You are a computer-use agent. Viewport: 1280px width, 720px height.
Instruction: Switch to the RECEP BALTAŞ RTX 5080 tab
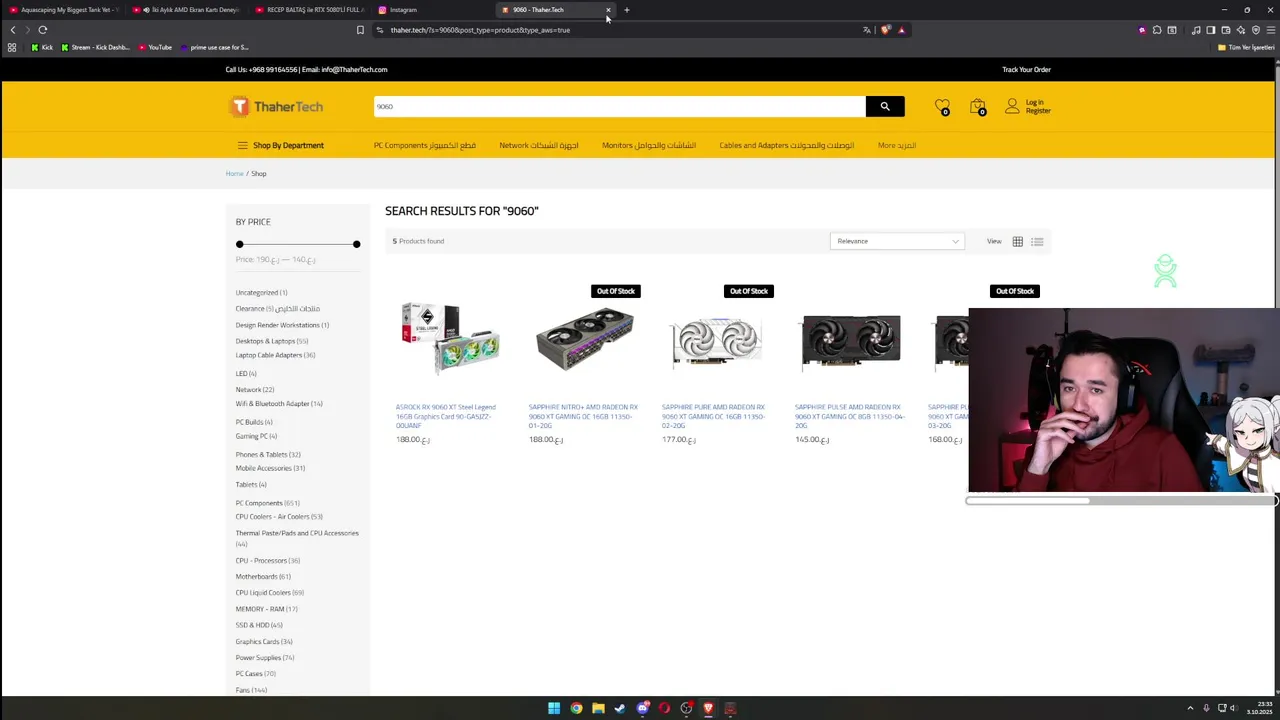point(308,10)
